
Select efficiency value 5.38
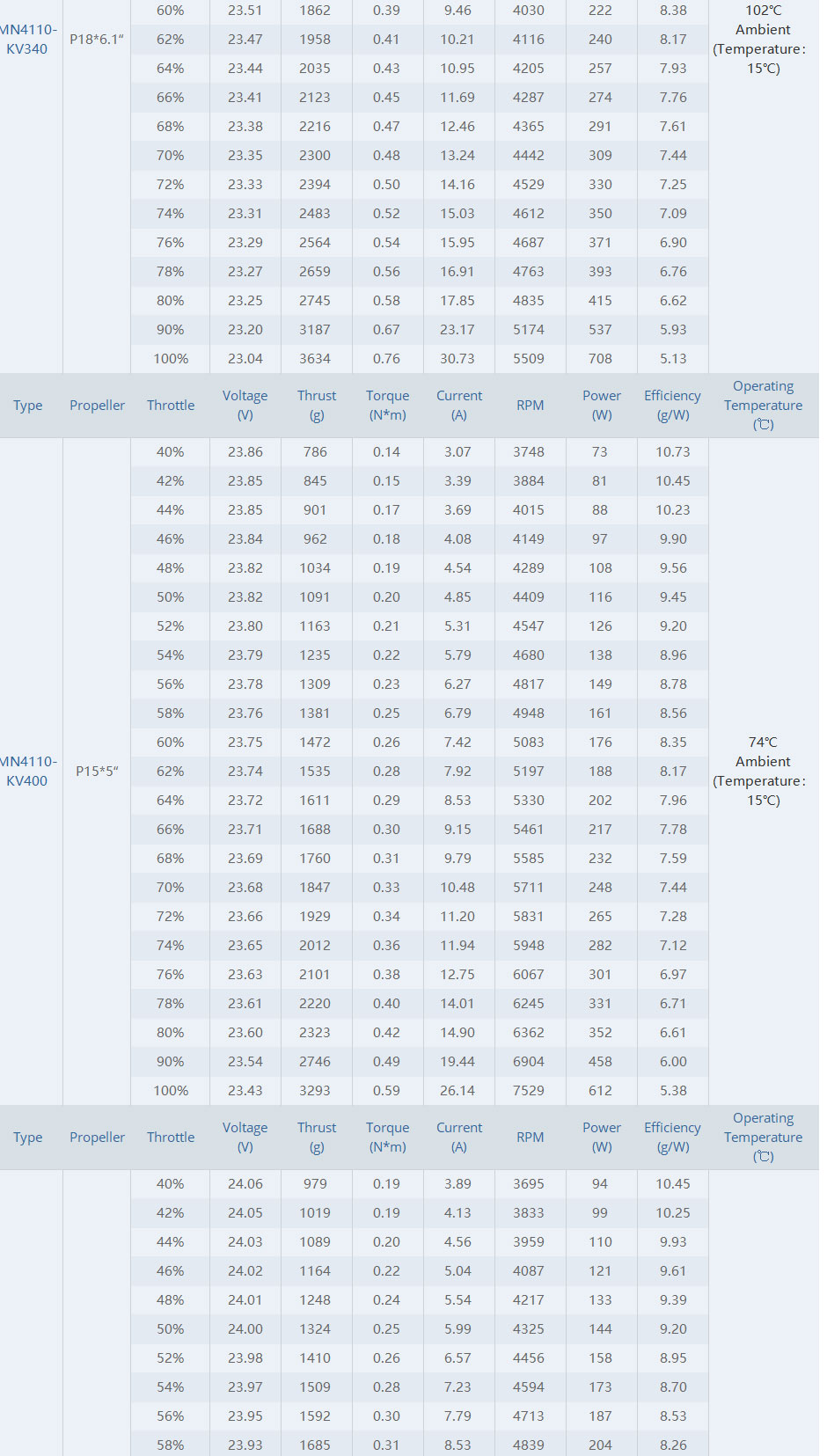click(673, 1091)
